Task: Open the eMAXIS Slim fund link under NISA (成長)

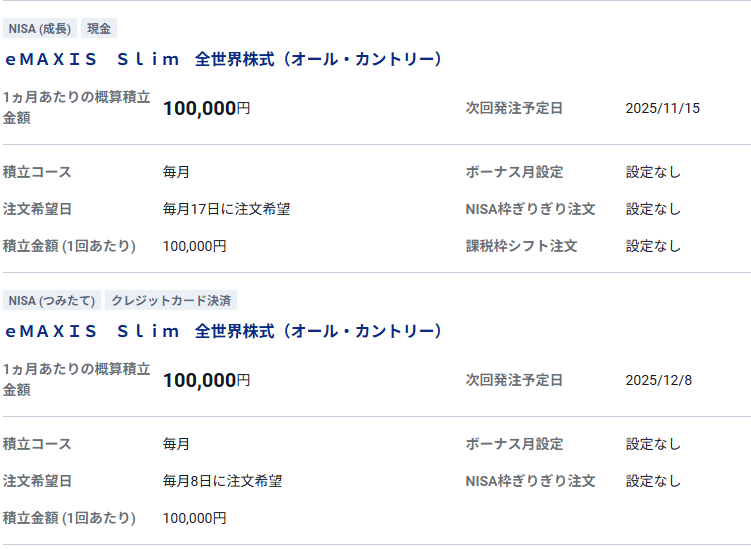Action: (x=223, y=59)
